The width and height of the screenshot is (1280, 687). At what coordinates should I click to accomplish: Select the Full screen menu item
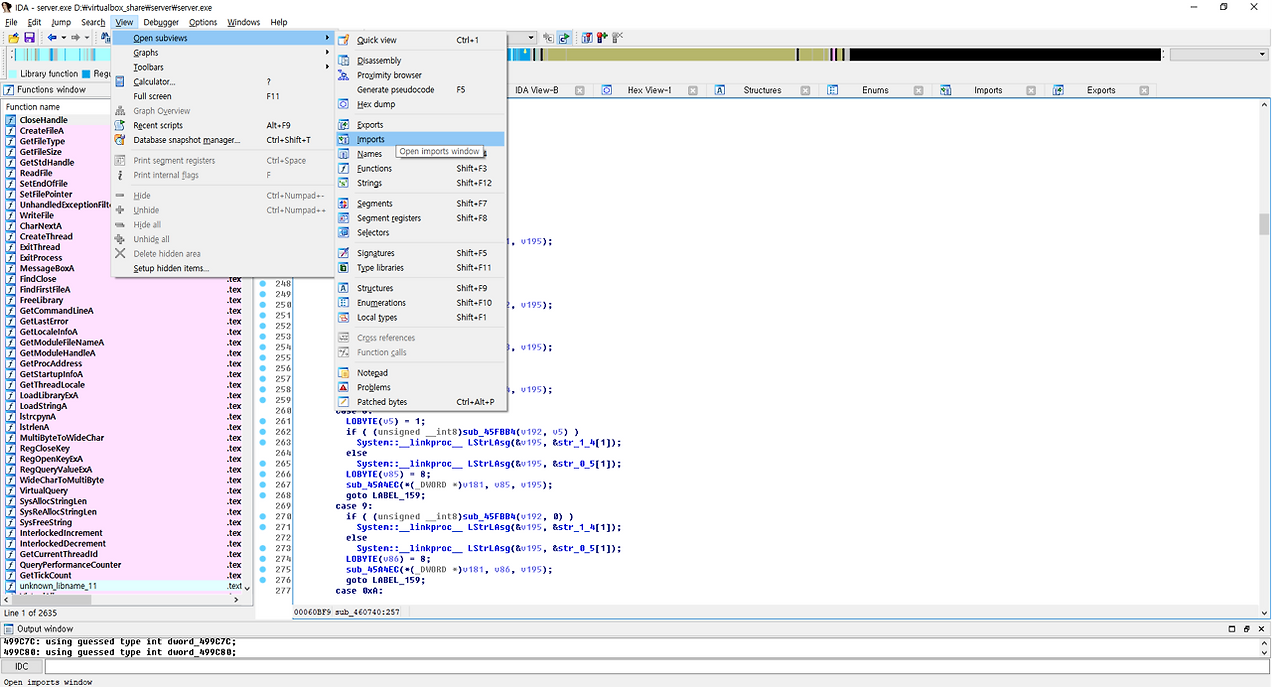coord(222,96)
